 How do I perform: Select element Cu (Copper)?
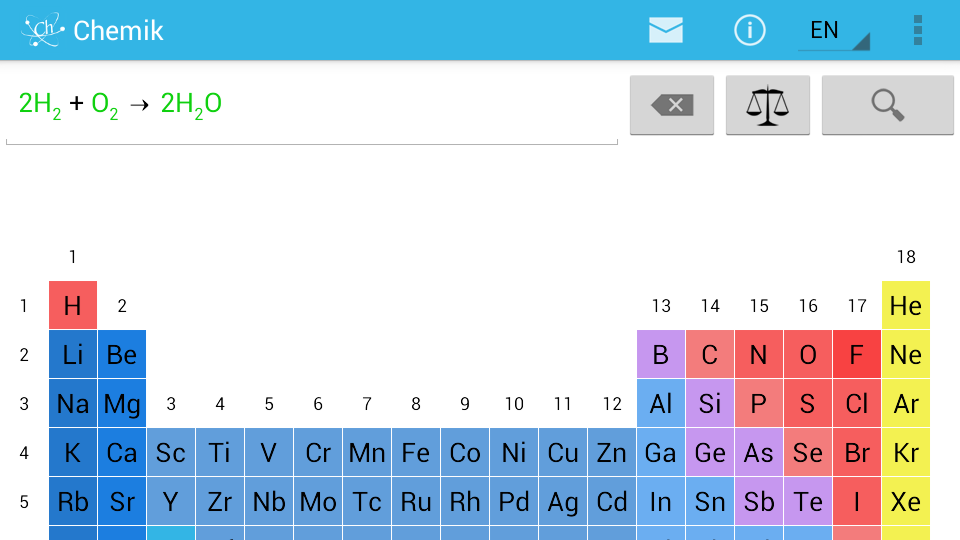click(x=563, y=452)
